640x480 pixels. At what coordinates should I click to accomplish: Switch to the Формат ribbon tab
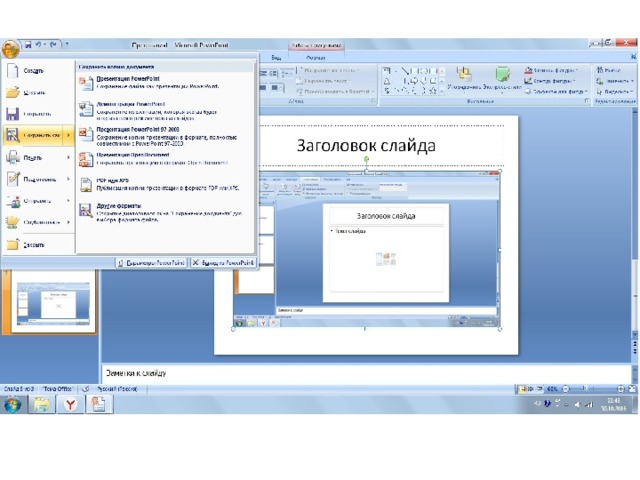pos(316,58)
